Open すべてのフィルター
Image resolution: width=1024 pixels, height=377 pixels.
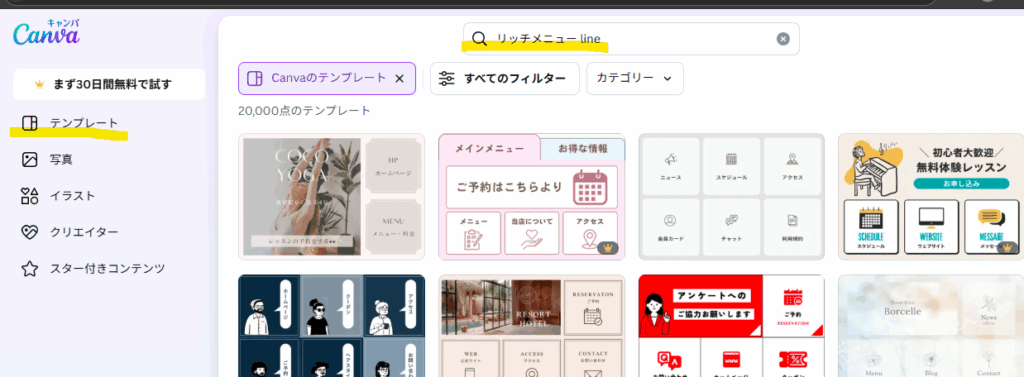click(504, 78)
